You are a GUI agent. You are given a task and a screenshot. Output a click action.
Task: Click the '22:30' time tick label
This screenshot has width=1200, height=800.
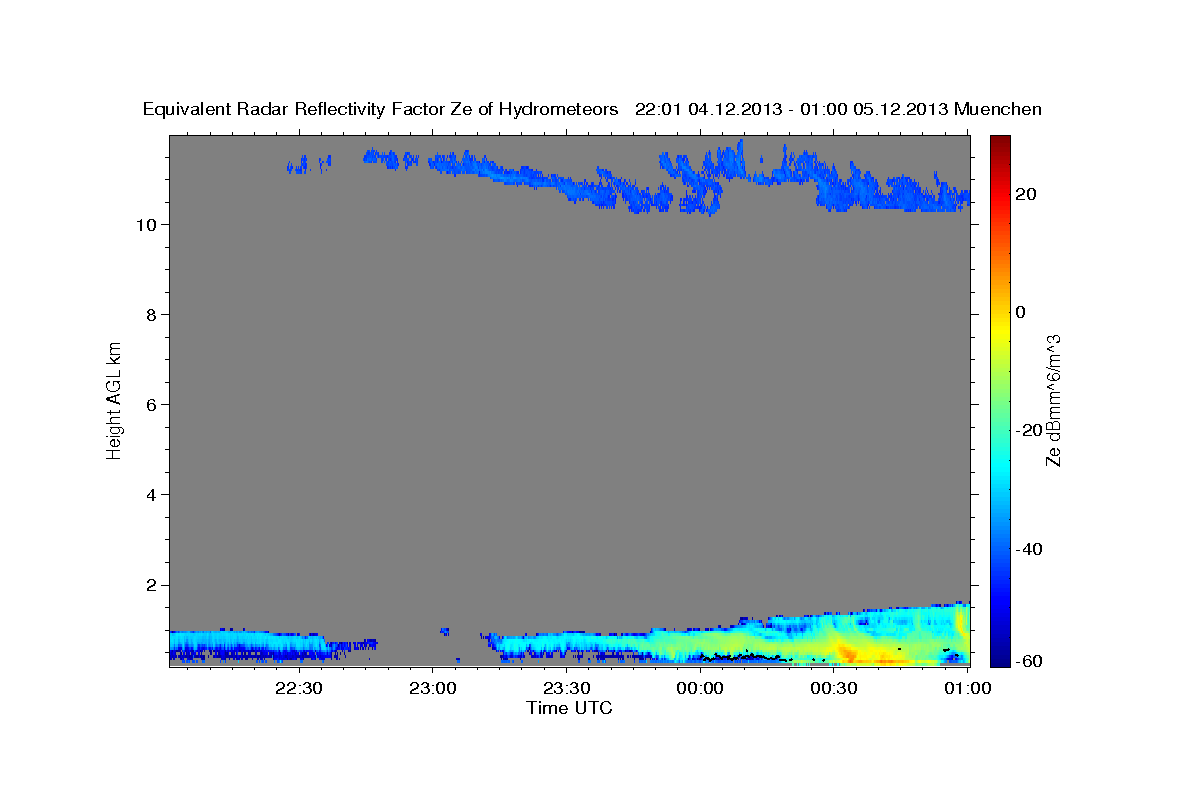299,688
